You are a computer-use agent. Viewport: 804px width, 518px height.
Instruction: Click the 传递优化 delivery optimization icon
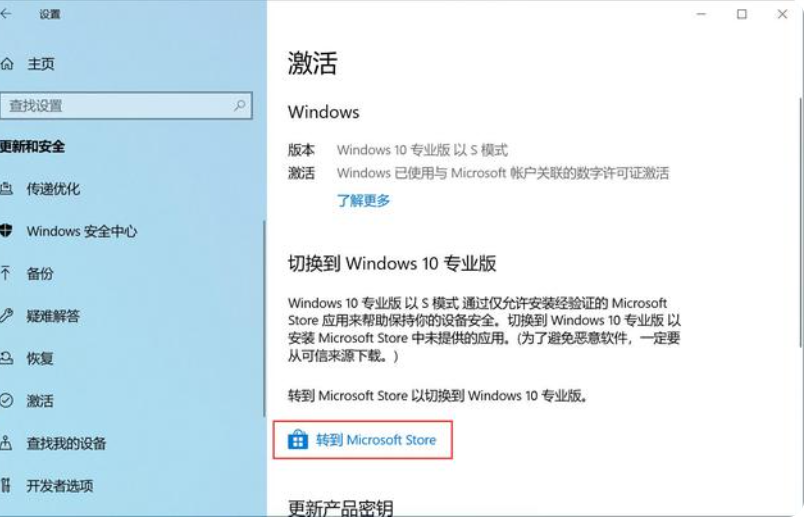coord(6,189)
